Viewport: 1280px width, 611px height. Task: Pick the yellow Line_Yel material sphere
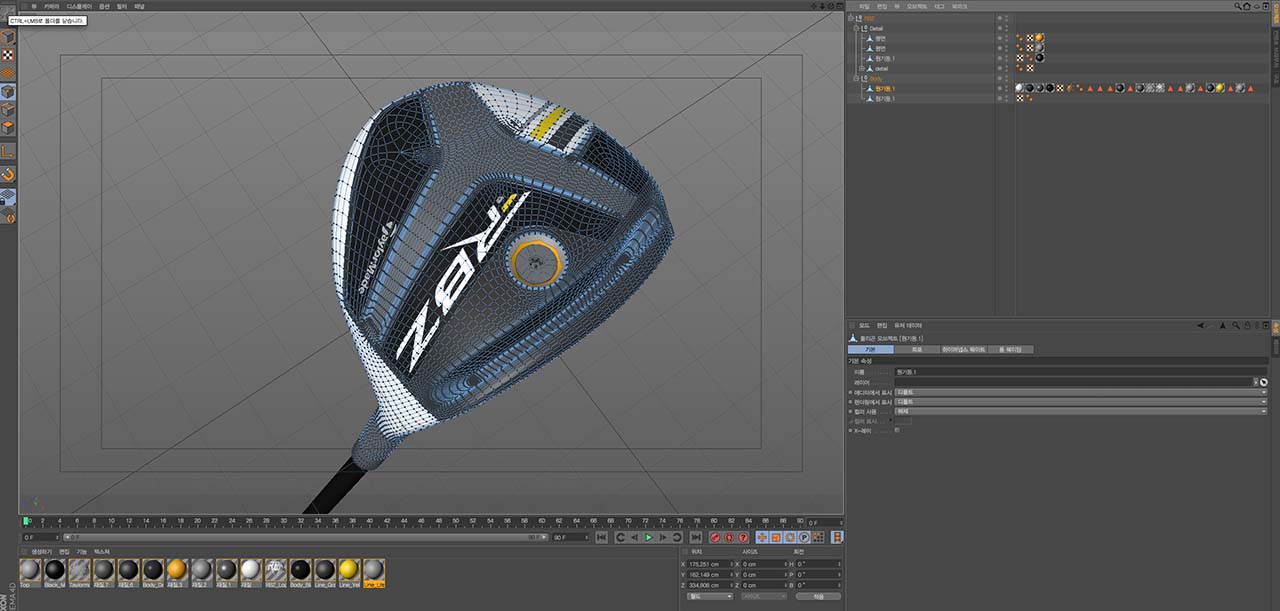[349, 570]
